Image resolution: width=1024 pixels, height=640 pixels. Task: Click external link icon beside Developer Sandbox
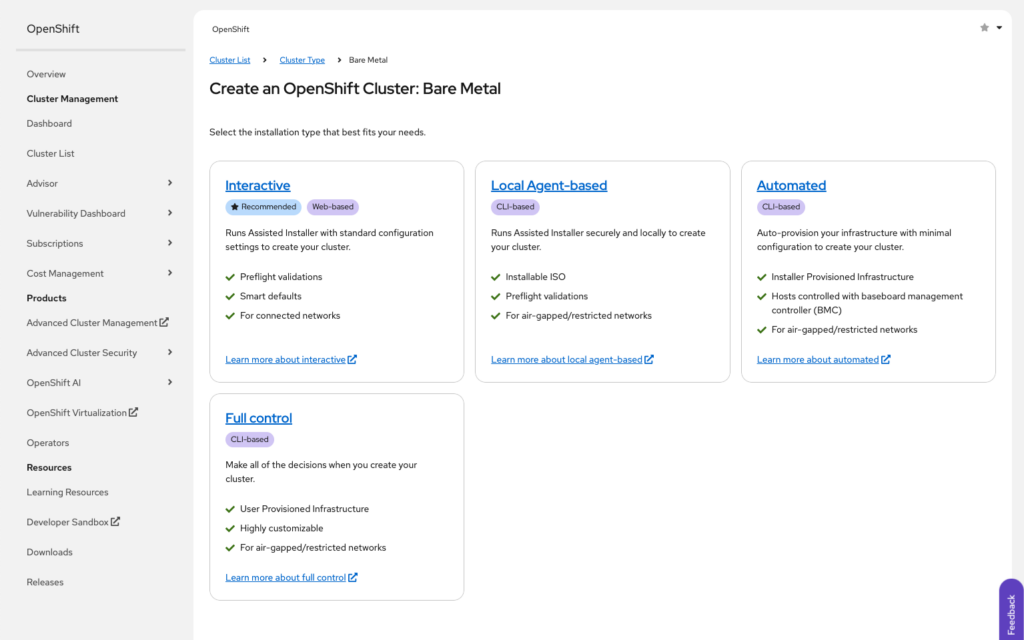[115, 521]
